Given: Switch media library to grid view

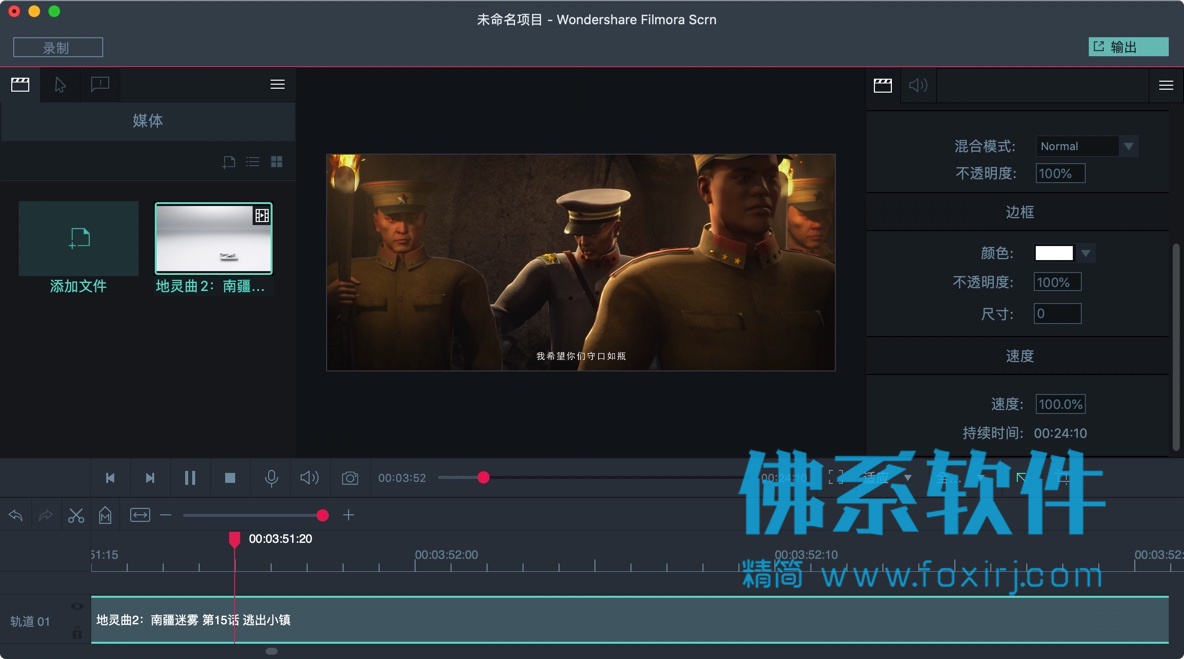Looking at the screenshot, I should point(276,162).
